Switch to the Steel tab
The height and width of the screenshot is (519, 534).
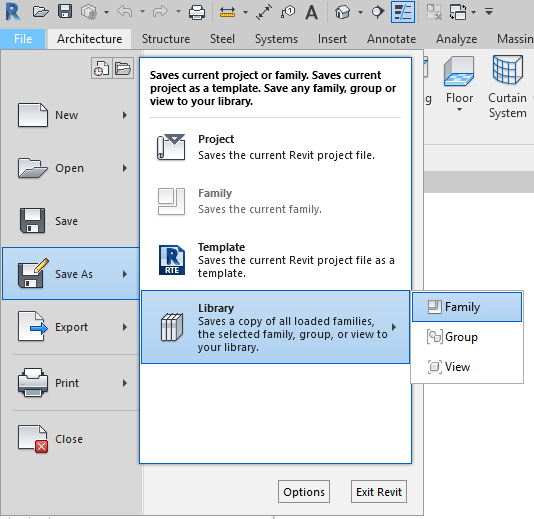click(x=222, y=39)
